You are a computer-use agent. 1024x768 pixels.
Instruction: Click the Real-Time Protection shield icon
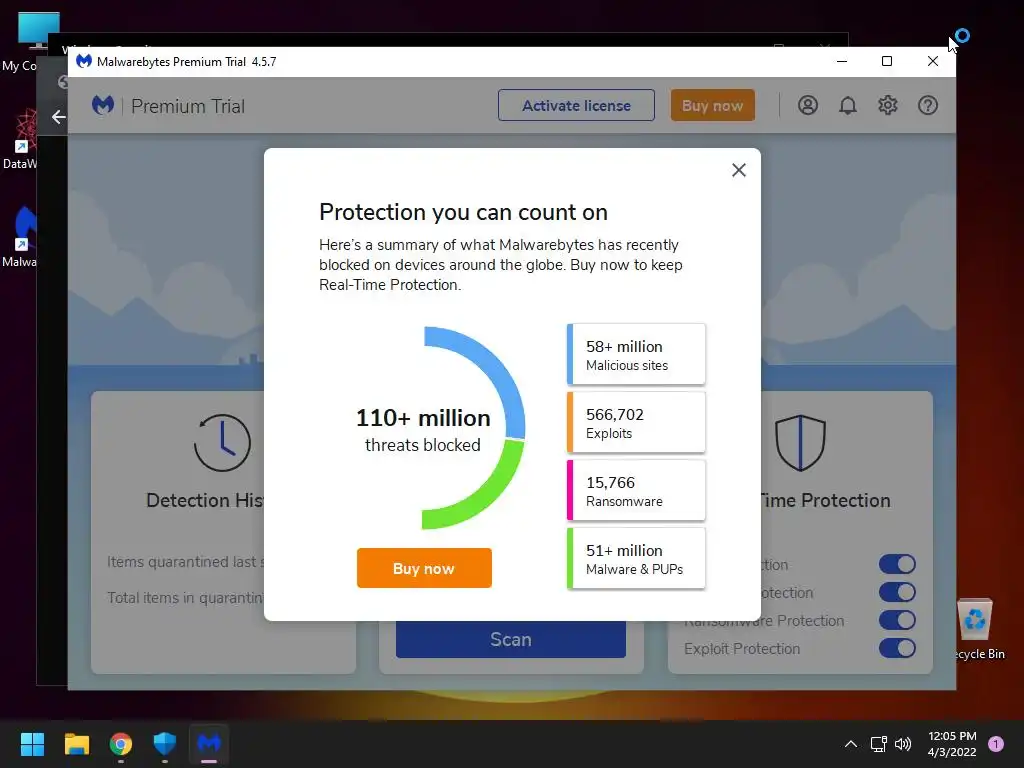click(x=800, y=443)
